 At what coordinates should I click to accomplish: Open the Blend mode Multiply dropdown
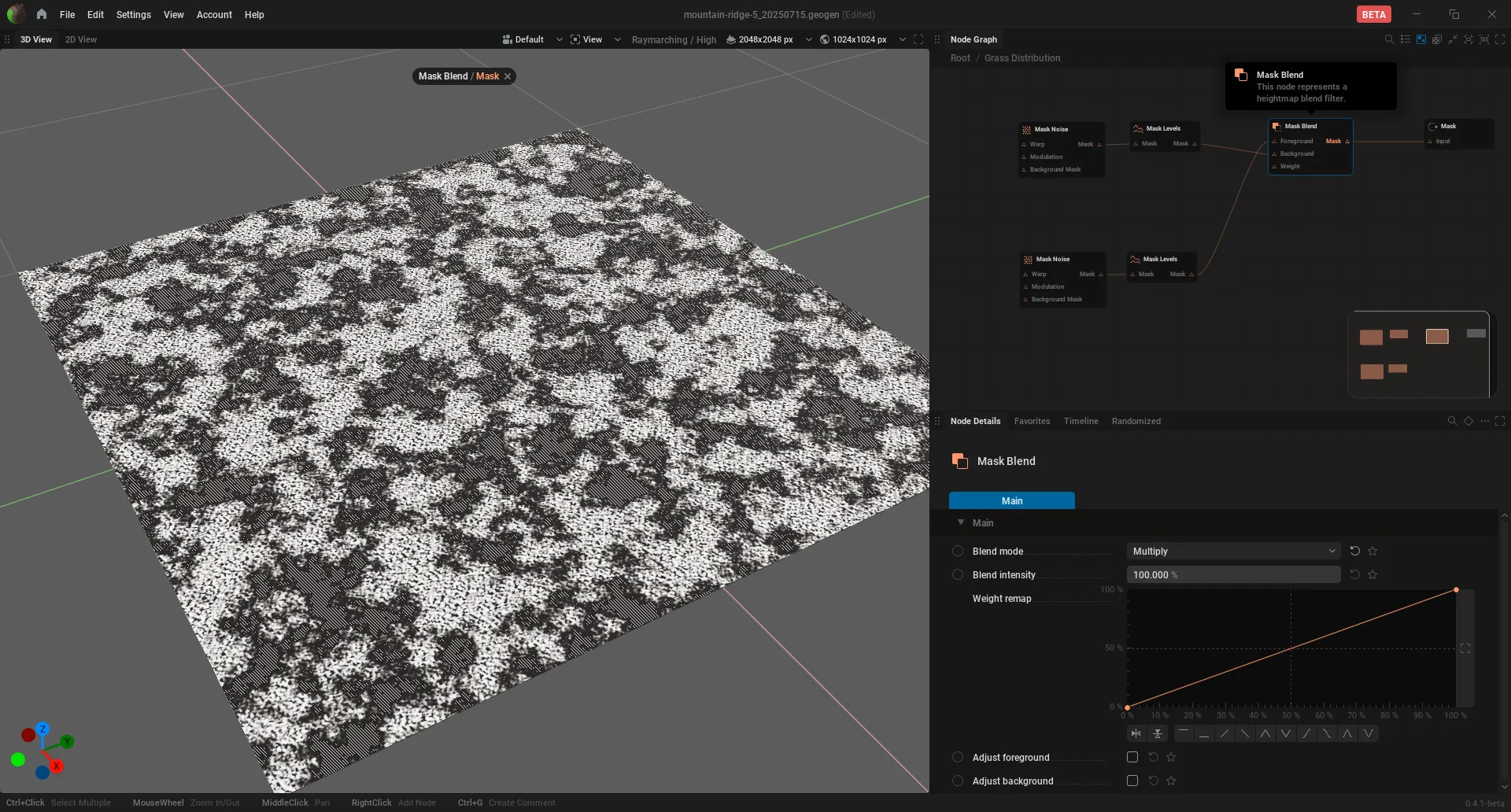click(1233, 551)
